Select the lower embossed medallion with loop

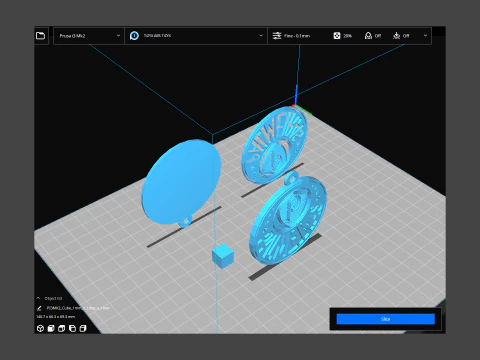287,220
